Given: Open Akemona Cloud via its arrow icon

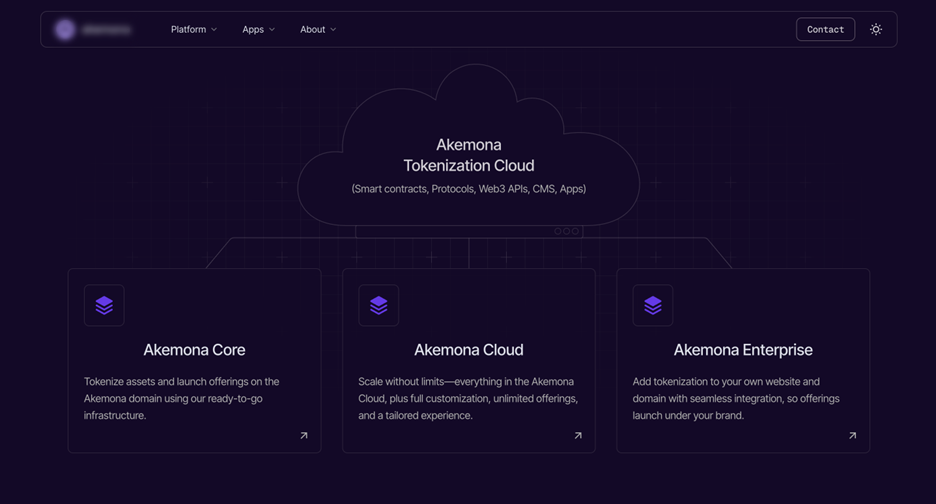Looking at the screenshot, I should [578, 436].
